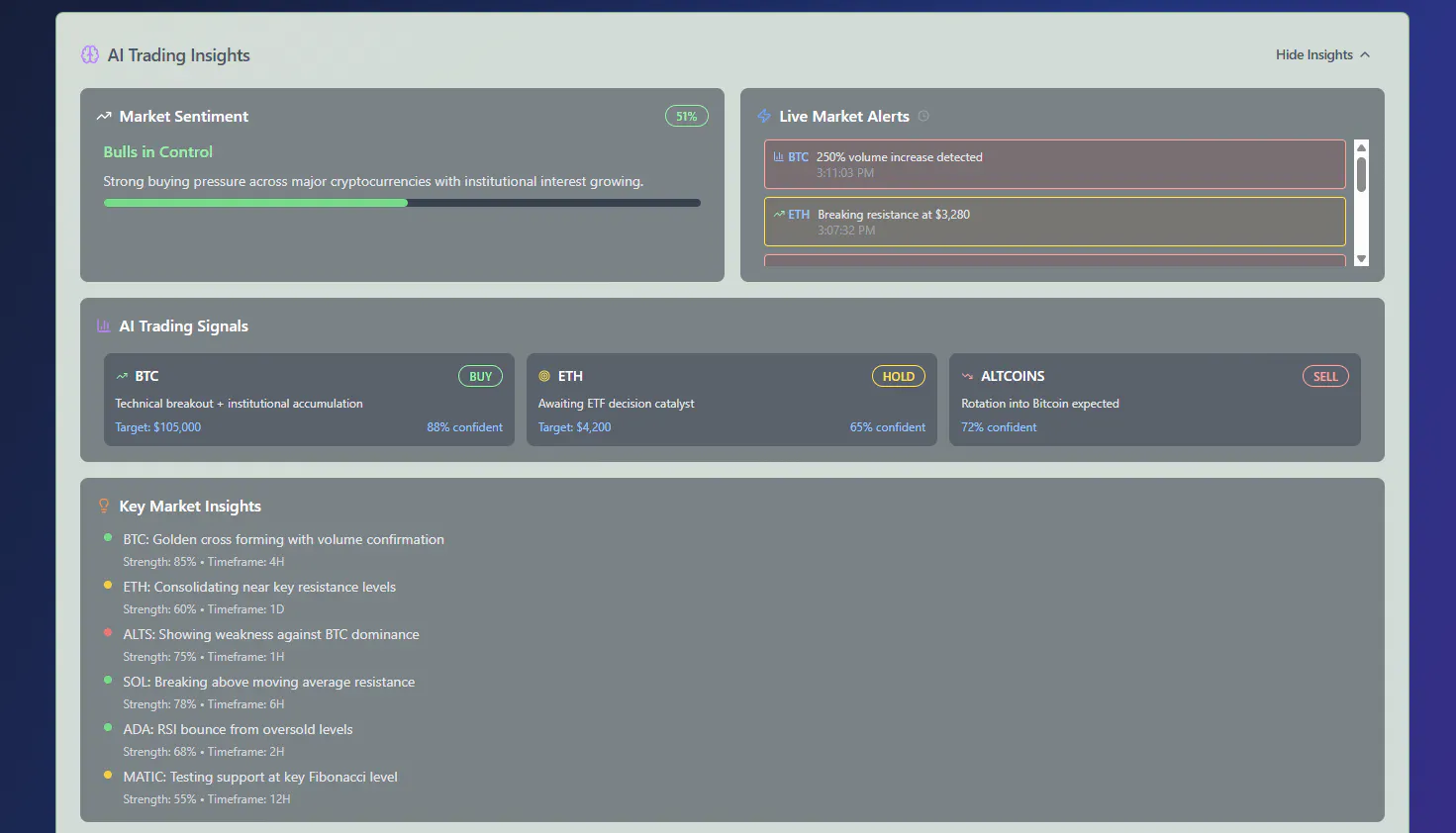The width and height of the screenshot is (1456, 833).
Task: Click the bullish sentiment progress bar
Action: point(402,203)
